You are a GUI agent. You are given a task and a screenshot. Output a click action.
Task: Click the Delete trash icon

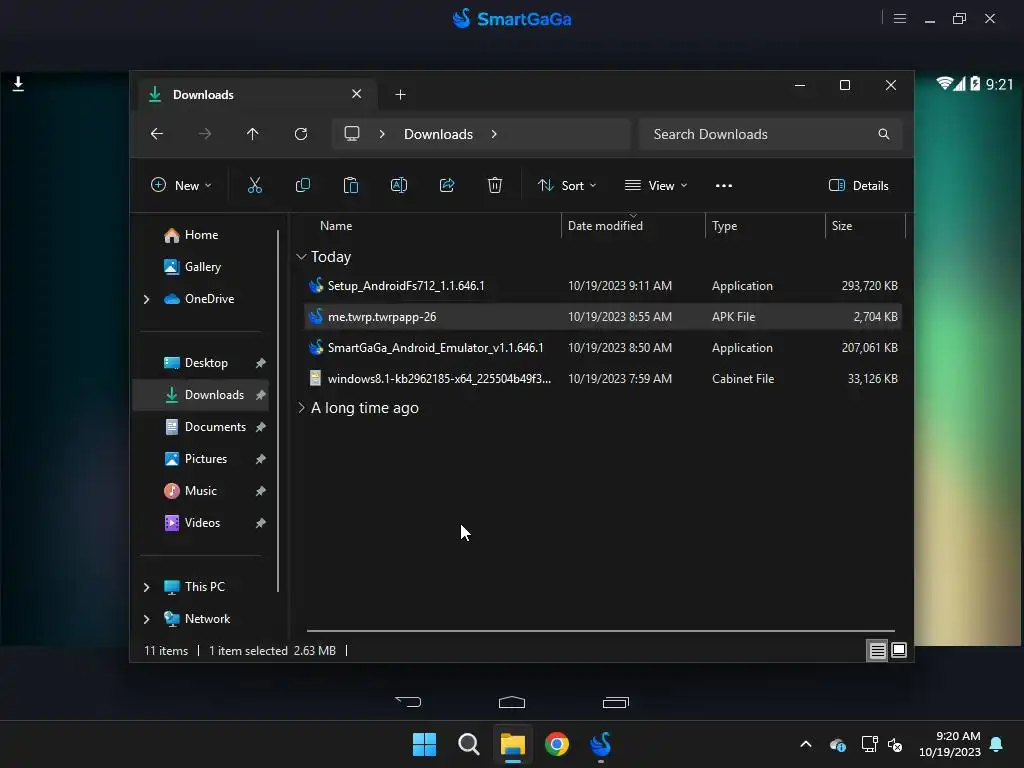494,185
